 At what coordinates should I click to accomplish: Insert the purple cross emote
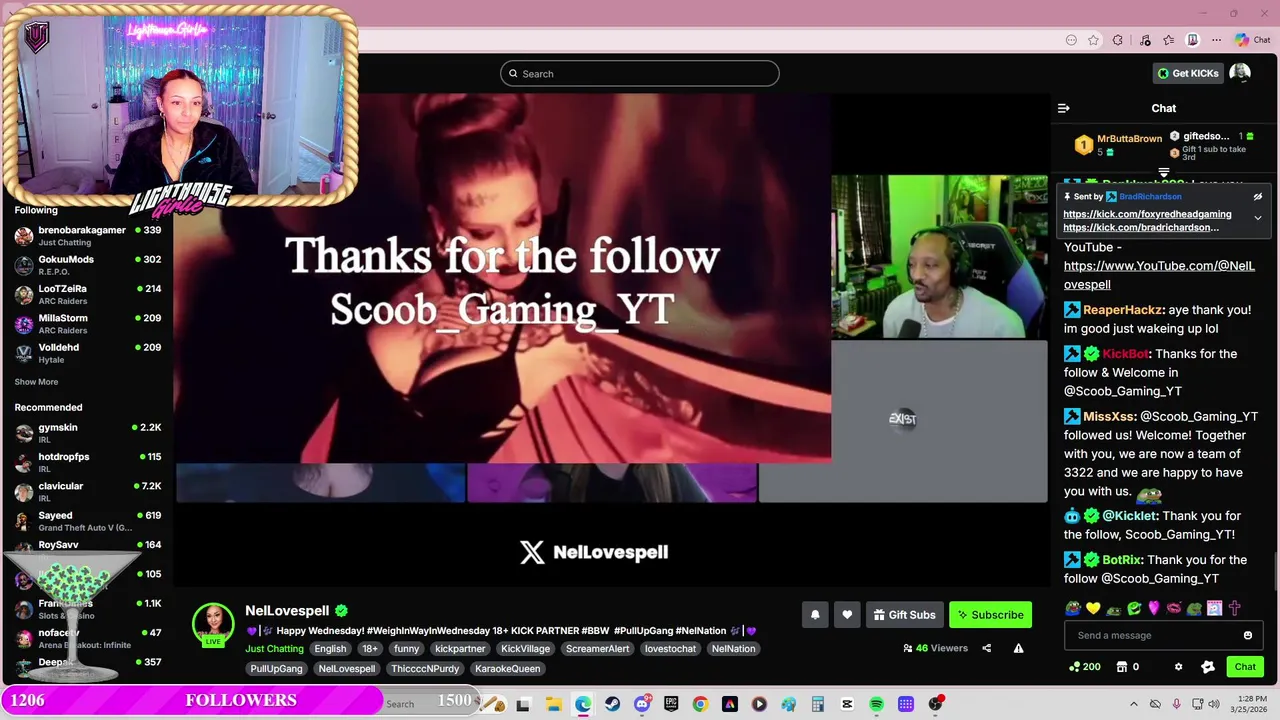(x=1234, y=608)
